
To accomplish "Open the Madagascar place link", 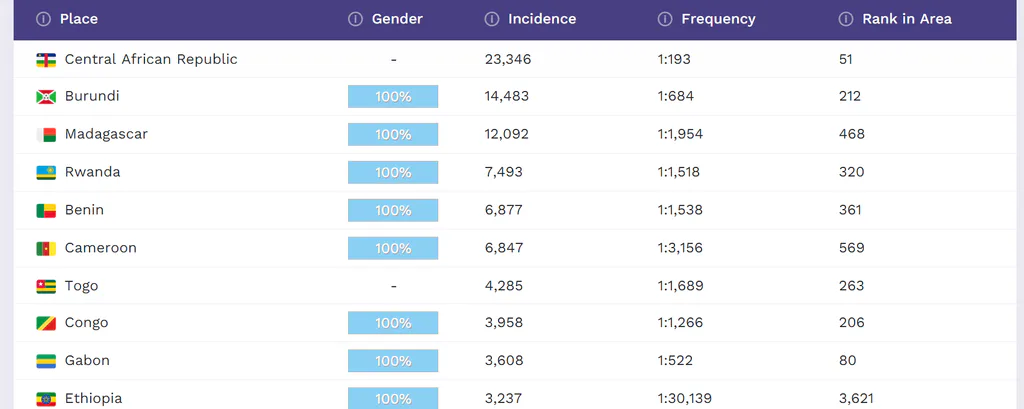I will point(106,135).
